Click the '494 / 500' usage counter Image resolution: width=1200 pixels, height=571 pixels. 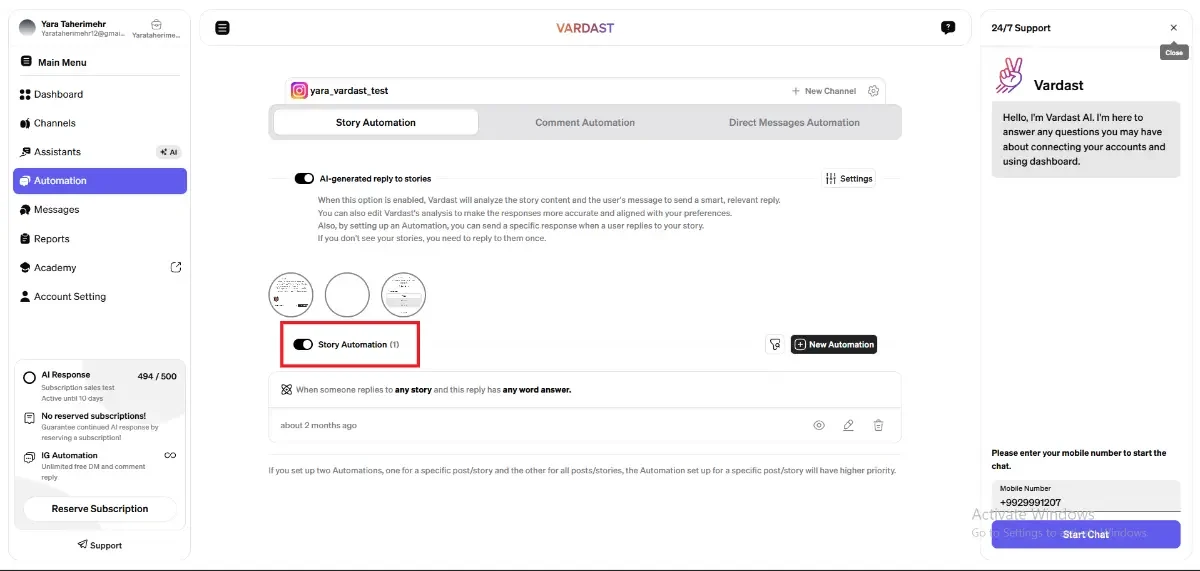(x=157, y=376)
